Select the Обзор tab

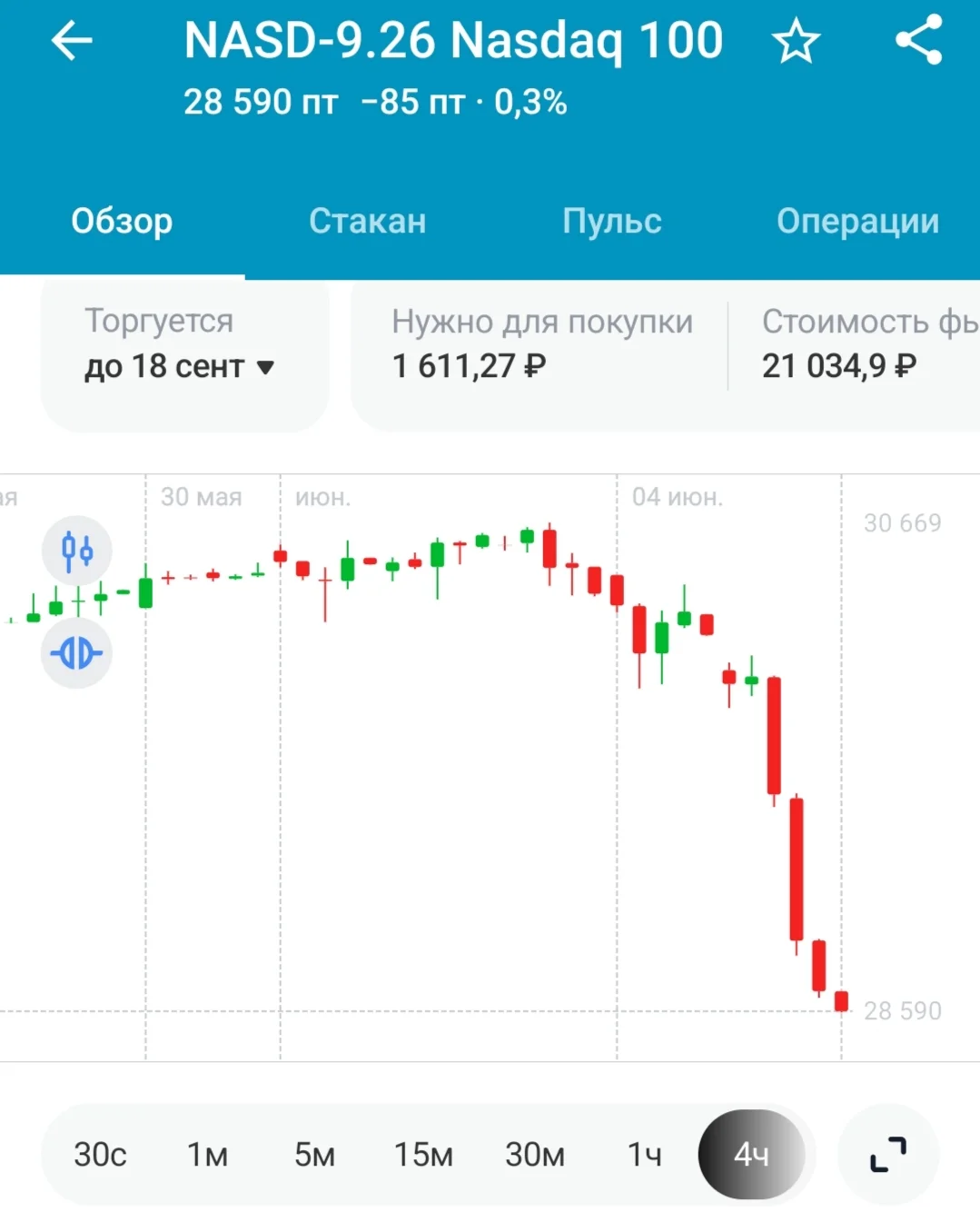(x=122, y=221)
